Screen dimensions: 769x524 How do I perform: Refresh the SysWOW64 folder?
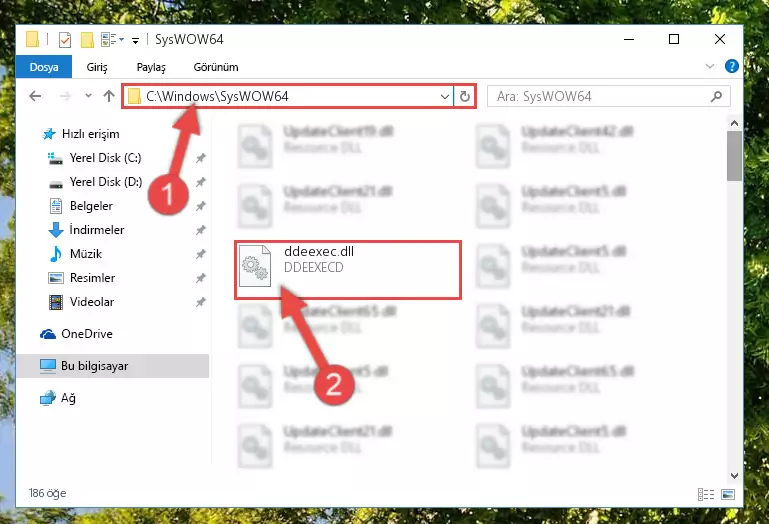[x=464, y=96]
